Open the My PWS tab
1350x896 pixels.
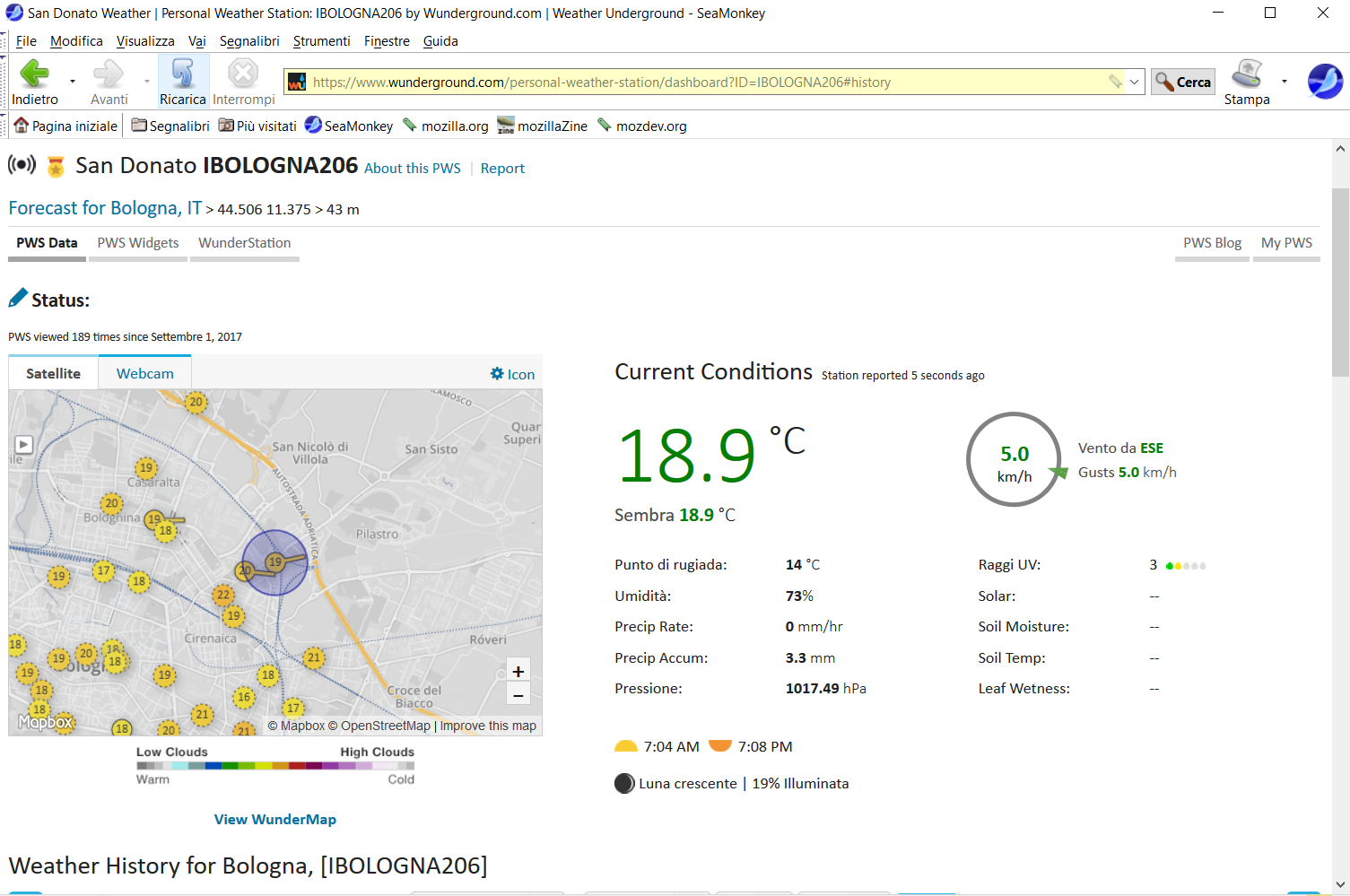pyautogui.click(x=1286, y=243)
